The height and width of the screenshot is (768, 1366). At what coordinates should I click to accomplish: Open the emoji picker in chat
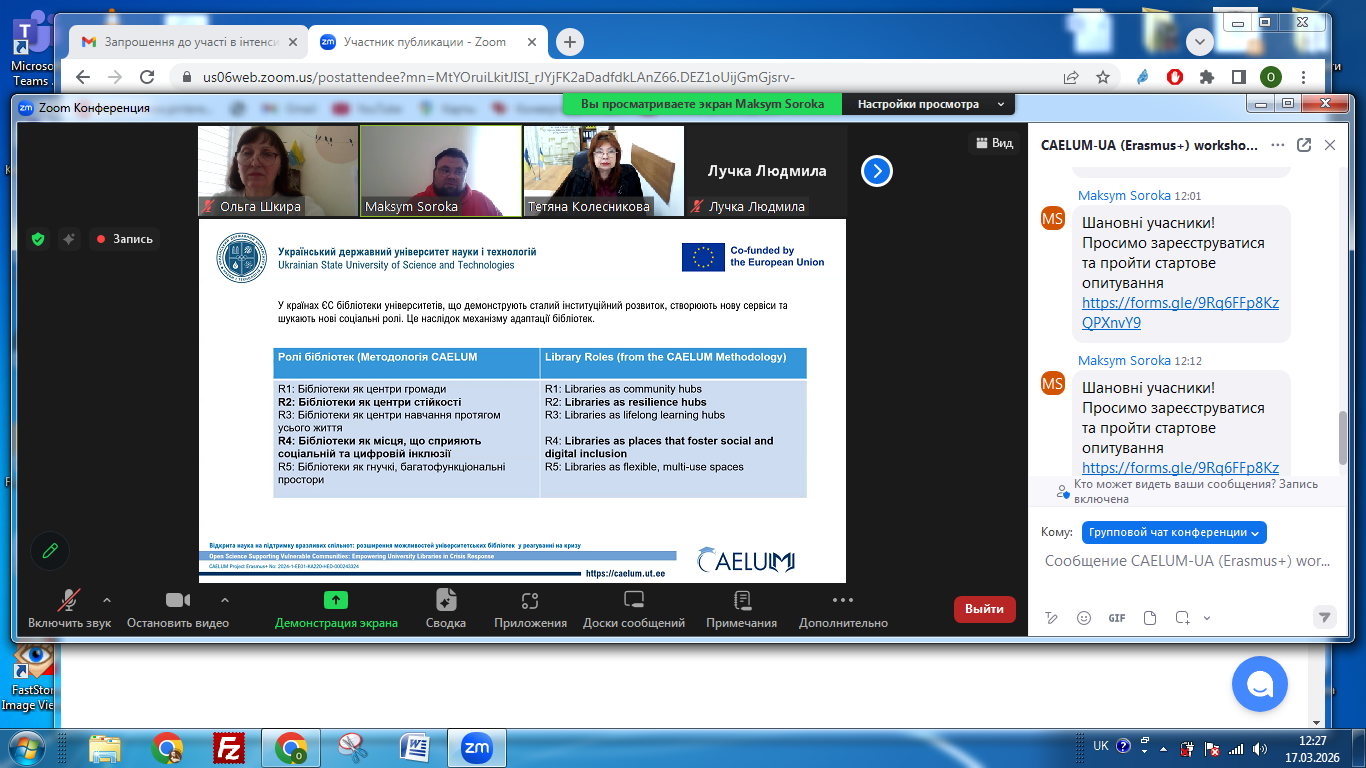pyautogui.click(x=1084, y=618)
